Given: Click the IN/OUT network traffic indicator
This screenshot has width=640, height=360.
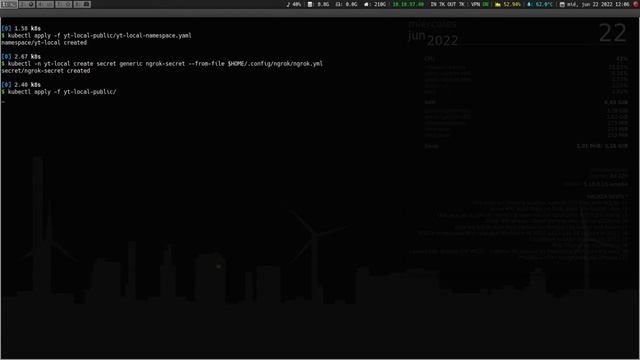Looking at the screenshot, I should click(447, 4).
